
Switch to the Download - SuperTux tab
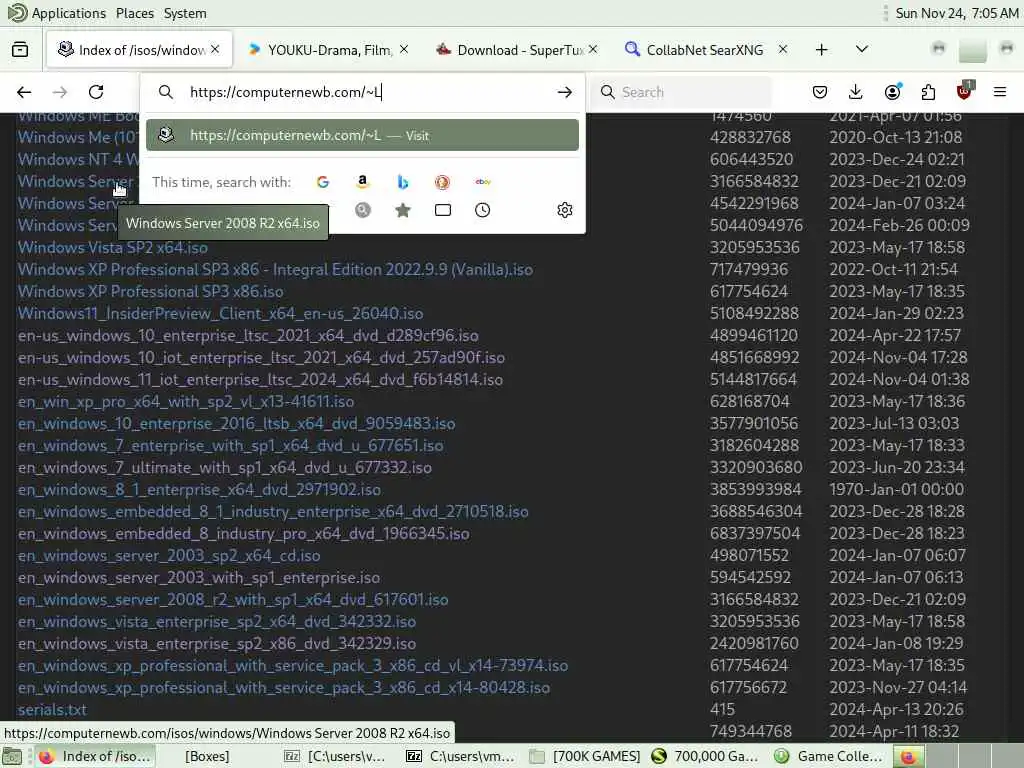(516, 50)
